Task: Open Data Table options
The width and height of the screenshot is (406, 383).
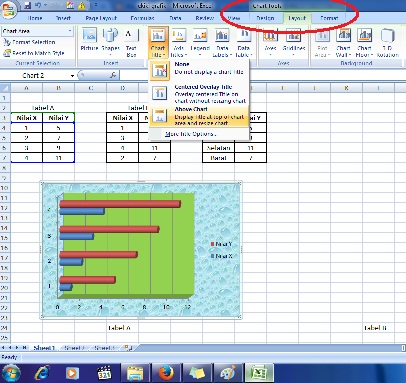Action: point(244,42)
